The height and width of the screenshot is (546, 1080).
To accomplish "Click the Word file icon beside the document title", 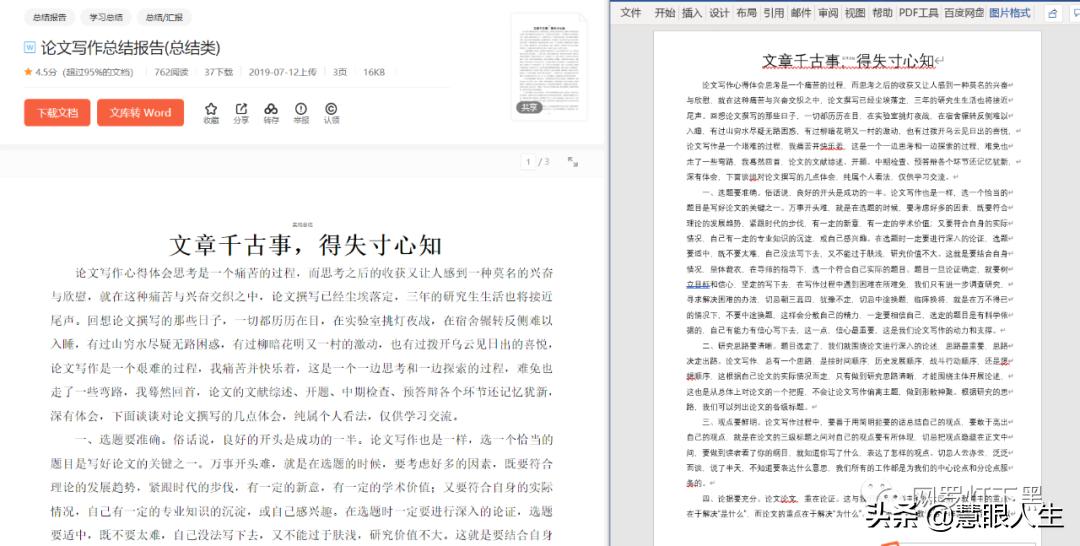I will (x=30, y=48).
